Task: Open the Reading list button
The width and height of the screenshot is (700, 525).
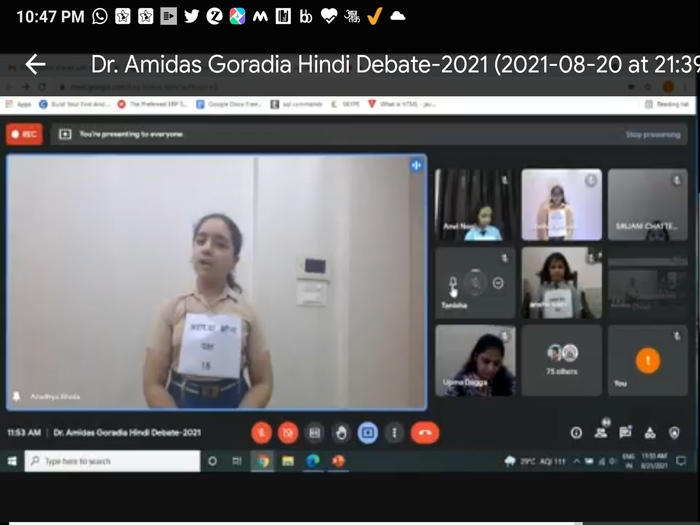Action: (x=667, y=104)
